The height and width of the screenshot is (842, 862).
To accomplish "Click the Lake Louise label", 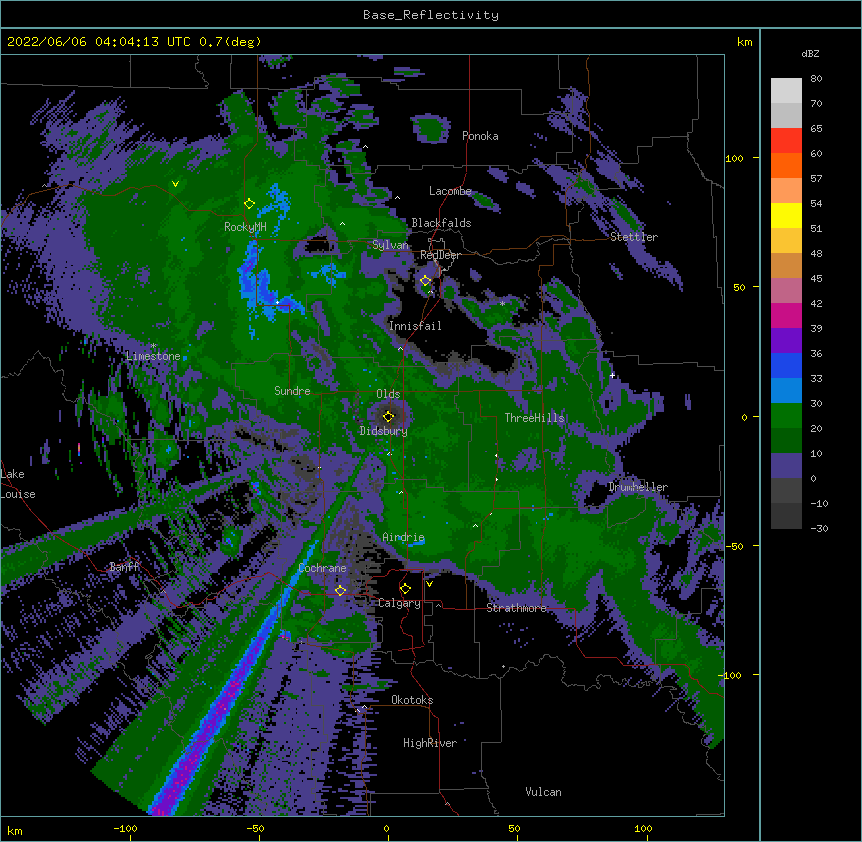I will click(x=18, y=484).
